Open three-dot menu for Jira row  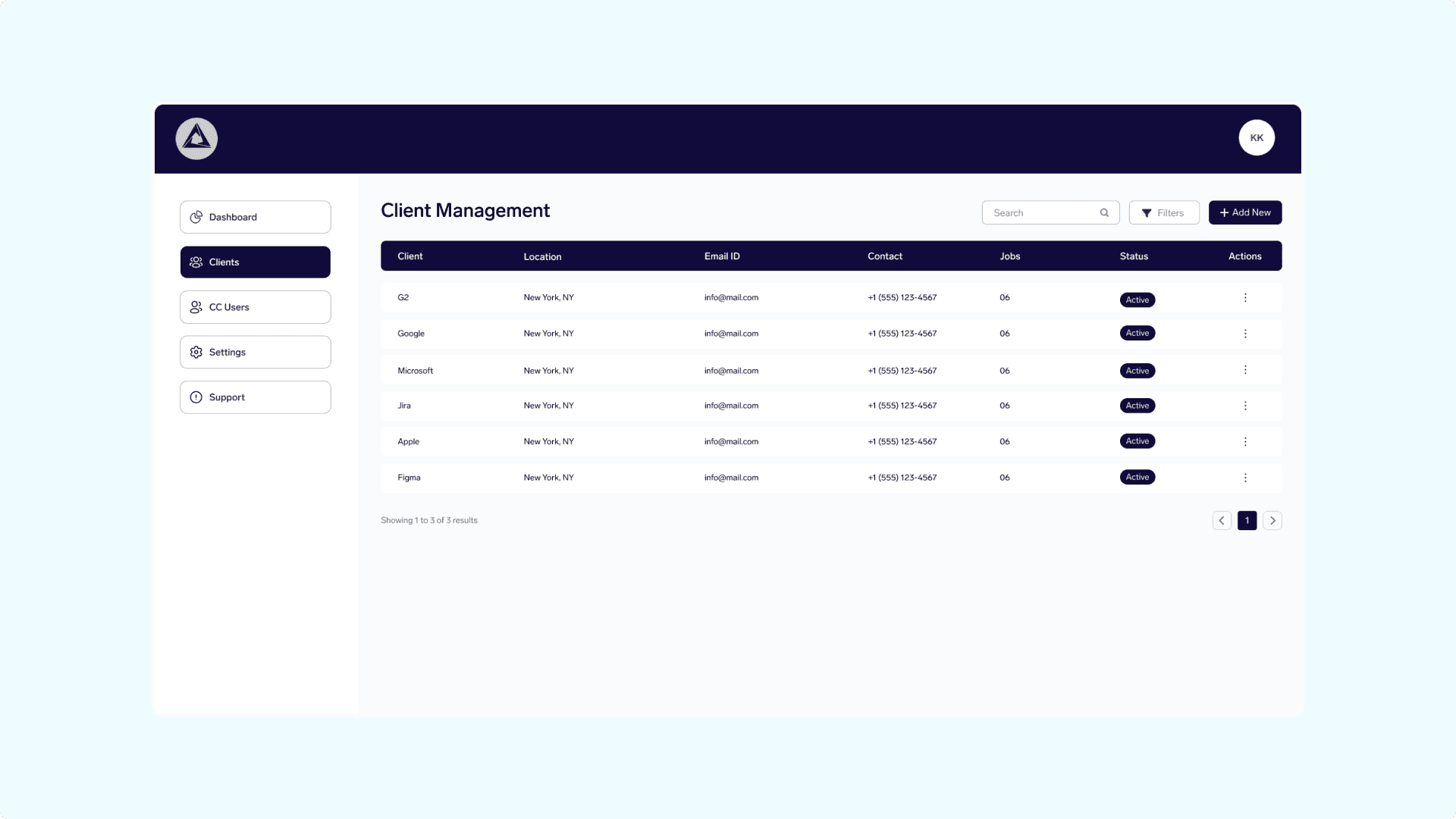1244,406
